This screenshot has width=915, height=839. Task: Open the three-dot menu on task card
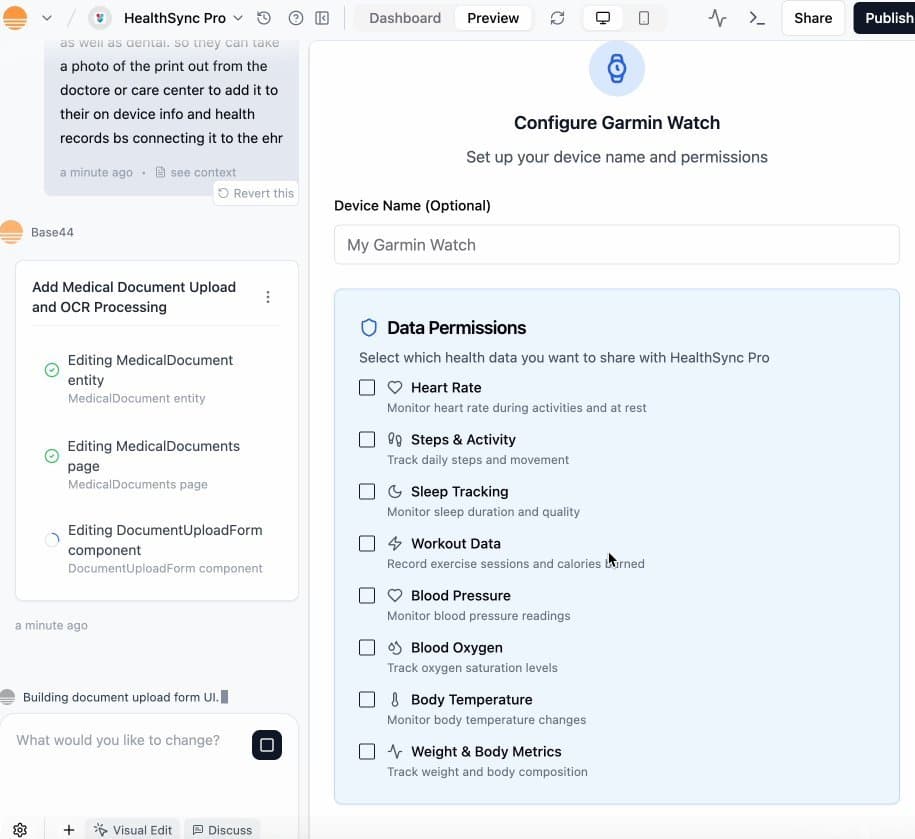(268, 297)
